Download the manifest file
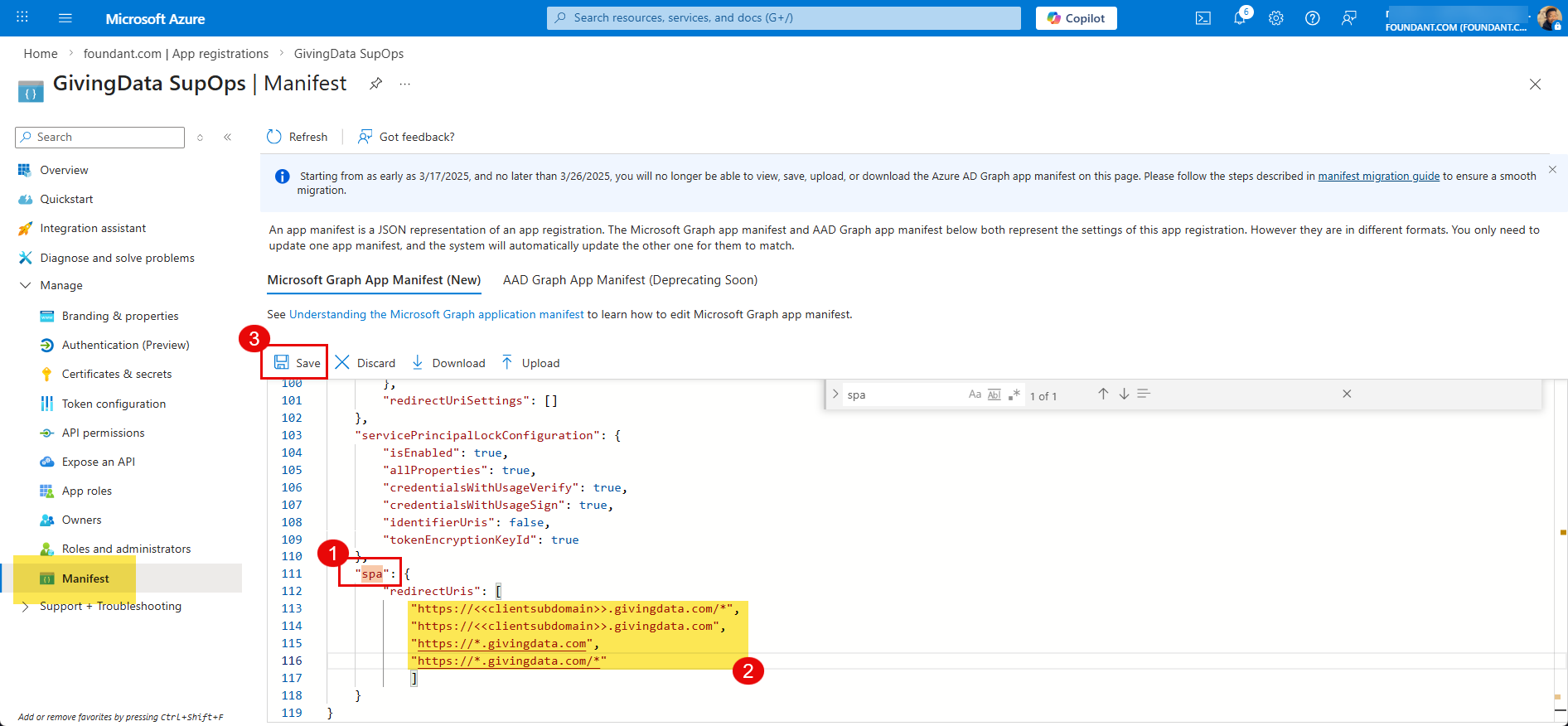The image size is (1568, 726). pos(448,363)
